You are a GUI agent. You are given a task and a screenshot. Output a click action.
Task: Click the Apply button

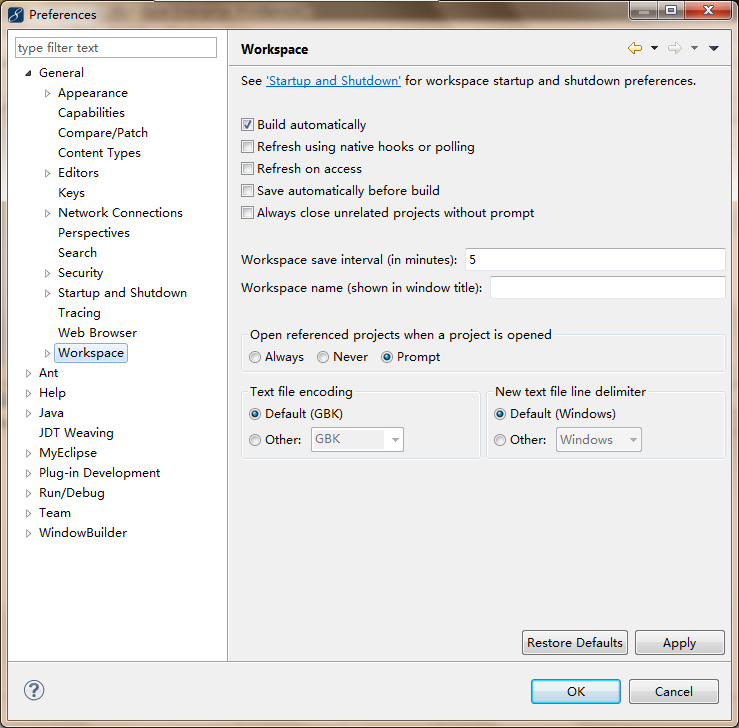tap(680, 643)
